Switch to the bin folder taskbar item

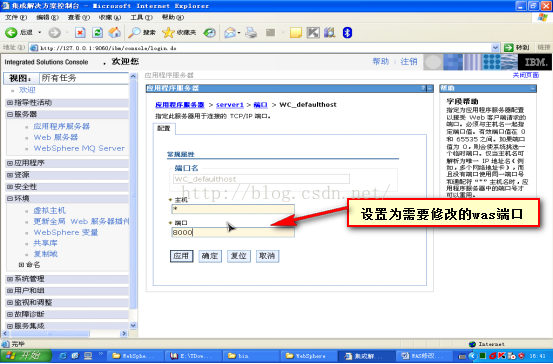tap(251, 356)
